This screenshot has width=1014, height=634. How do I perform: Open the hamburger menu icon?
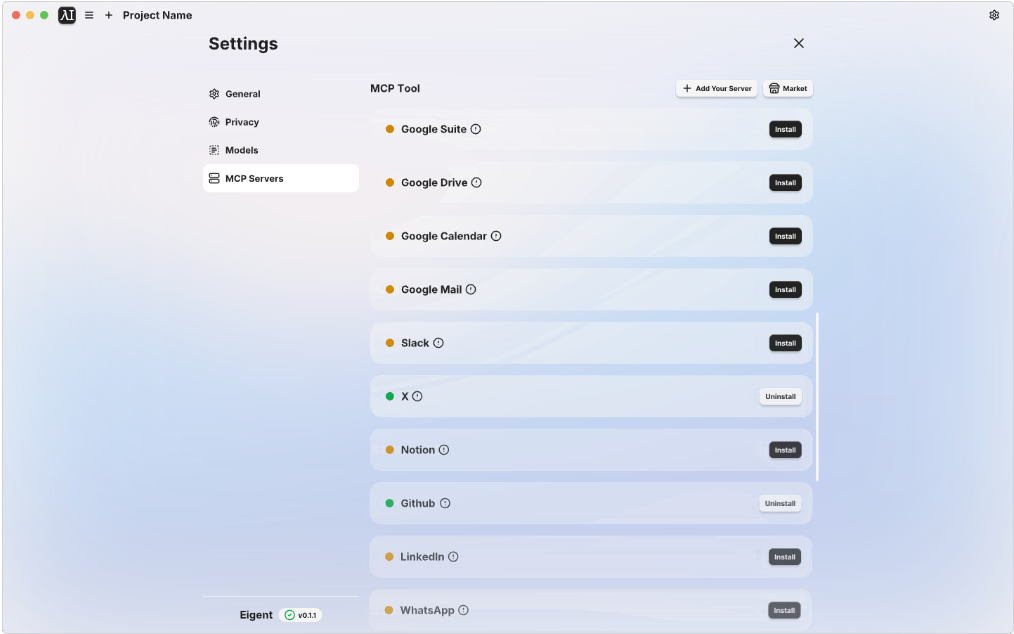[89, 15]
